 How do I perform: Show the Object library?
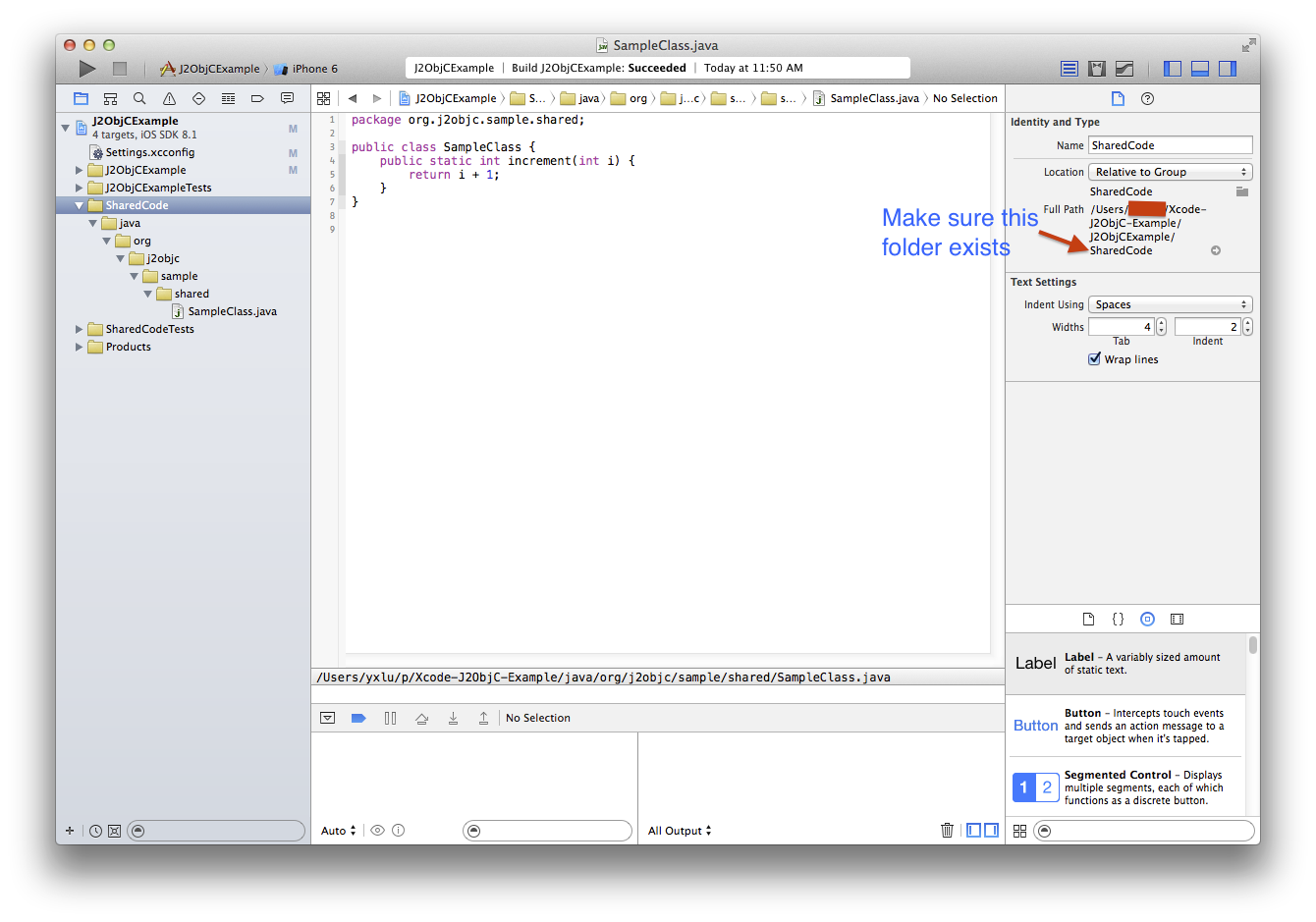(x=1147, y=619)
